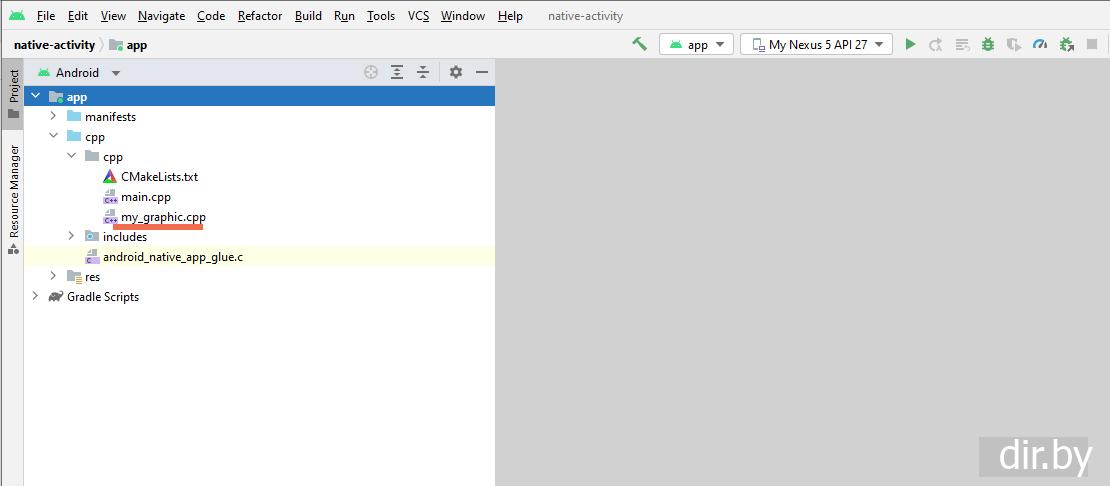
Task: Select main.cpp in the tree
Action: [146, 197]
